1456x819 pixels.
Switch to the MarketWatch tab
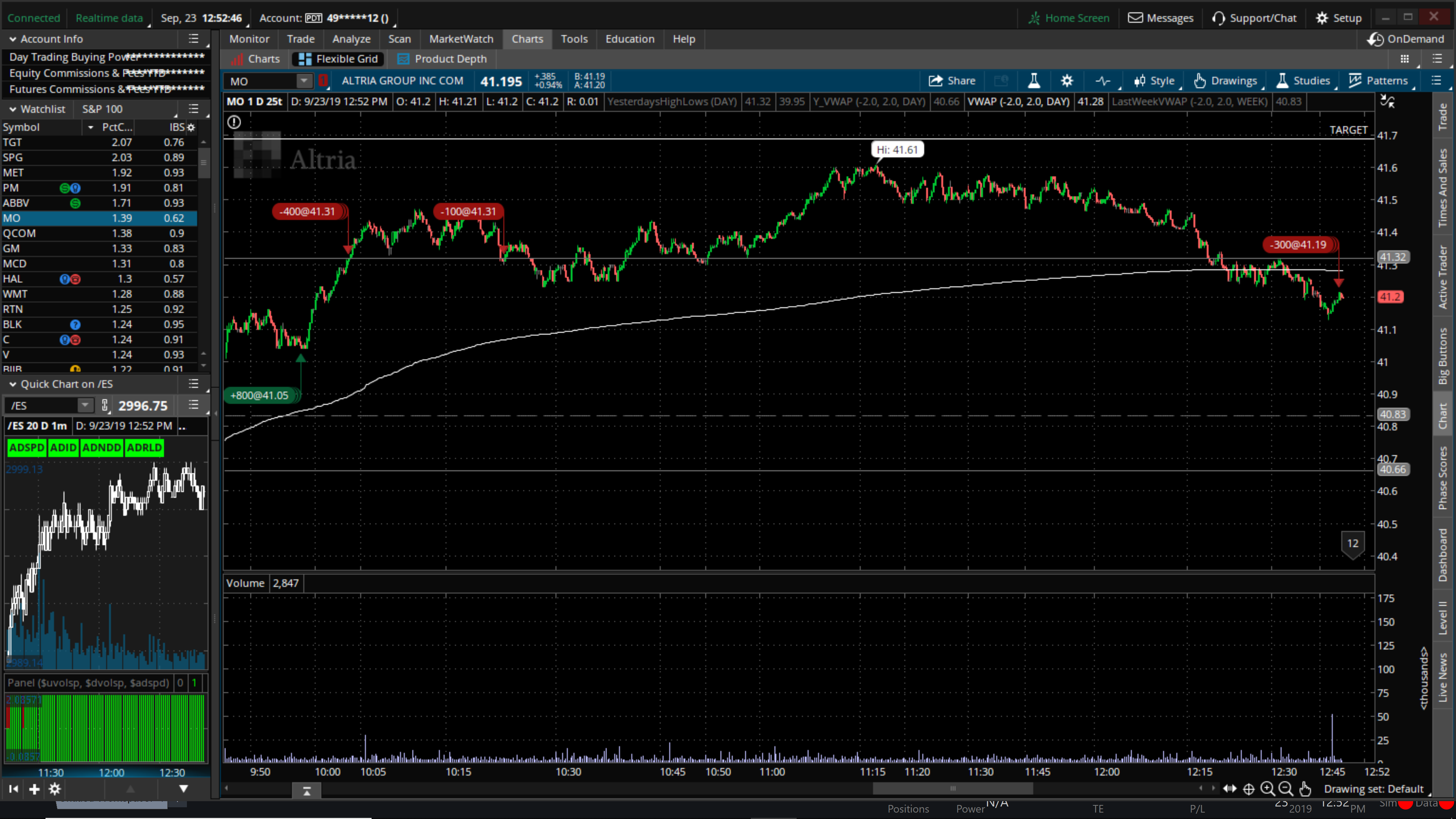click(461, 39)
